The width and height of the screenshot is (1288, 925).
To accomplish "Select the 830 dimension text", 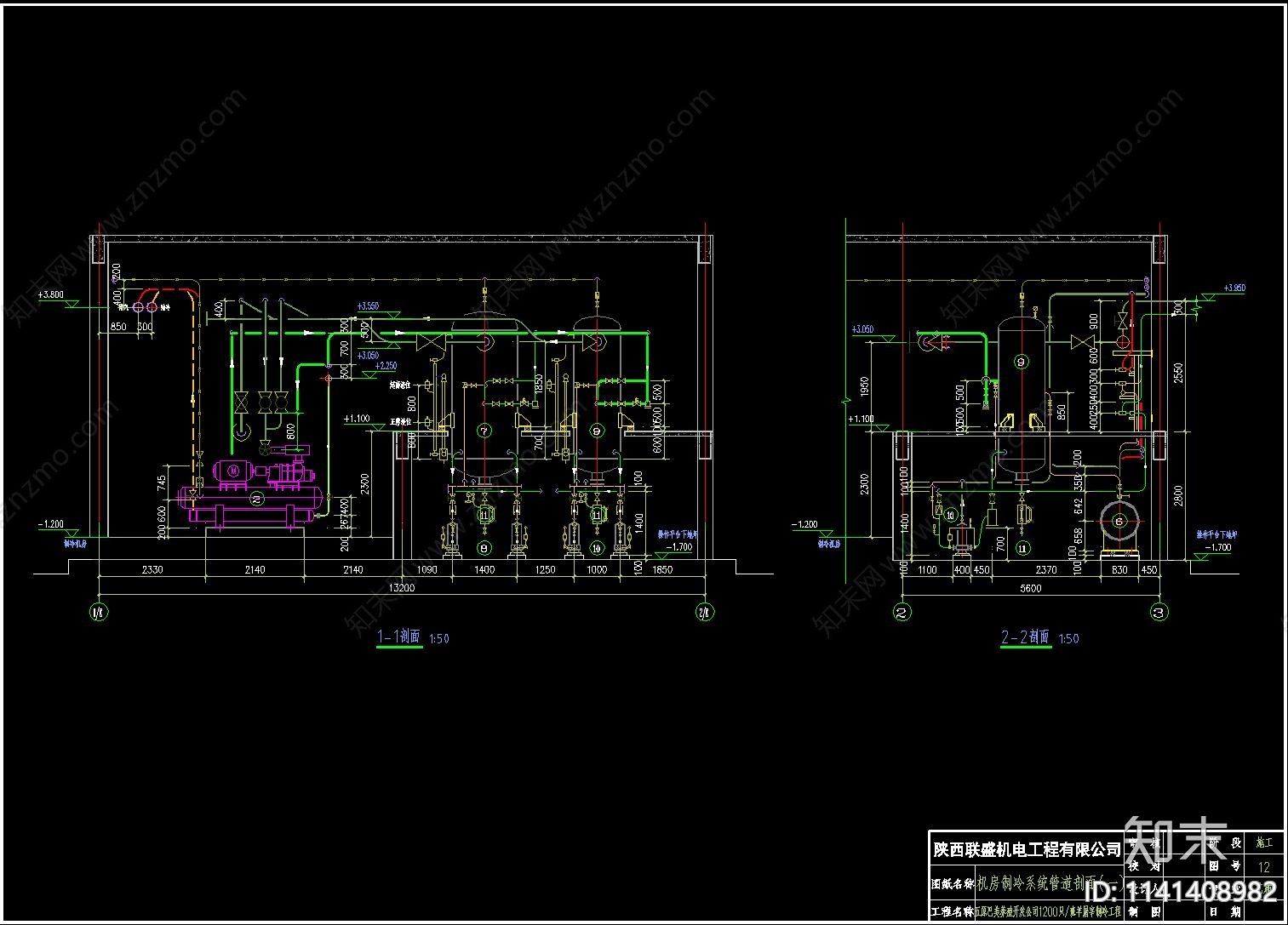I will [1119, 569].
